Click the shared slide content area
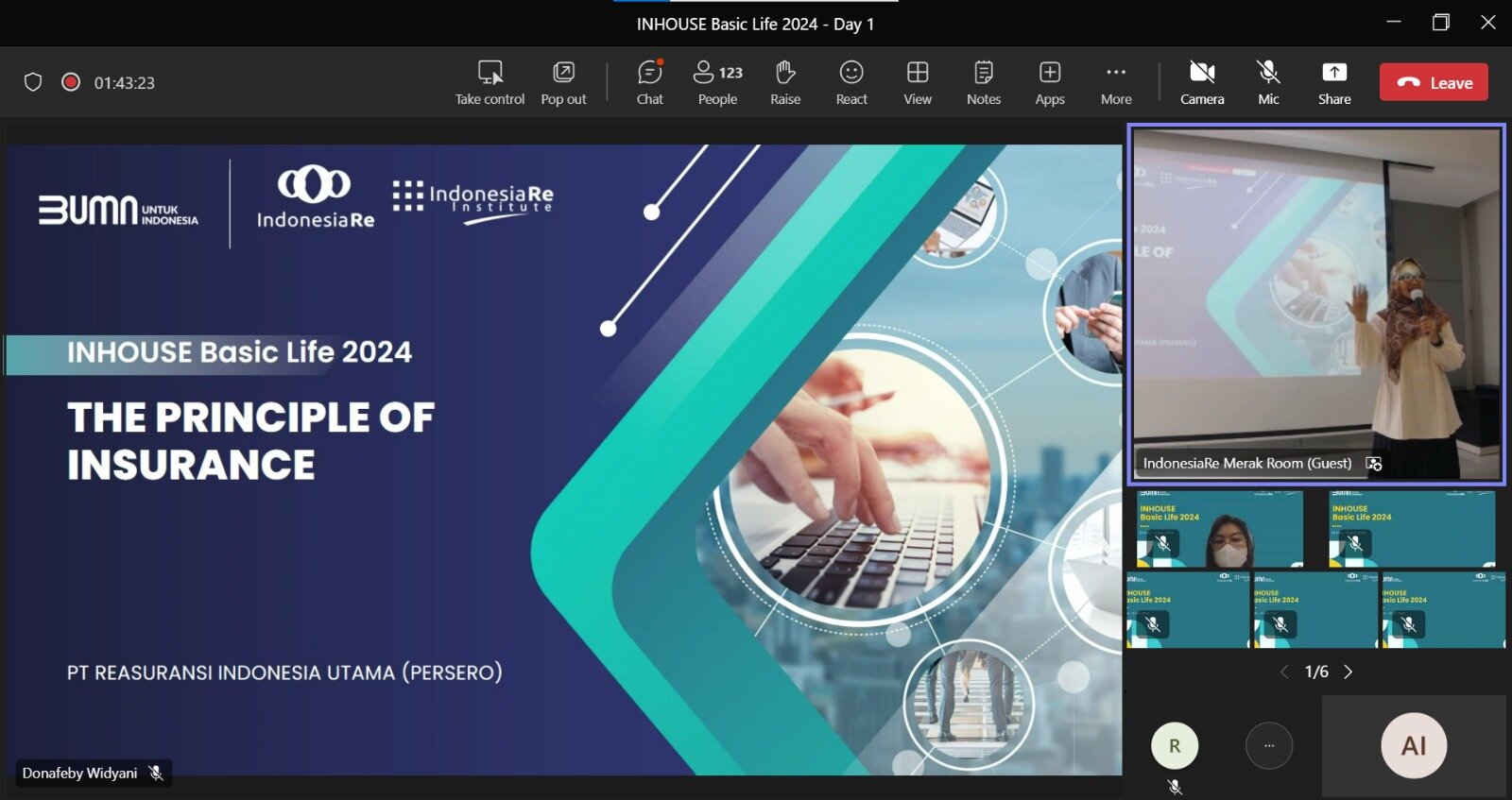The width and height of the screenshot is (1512, 800). coord(563,459)
